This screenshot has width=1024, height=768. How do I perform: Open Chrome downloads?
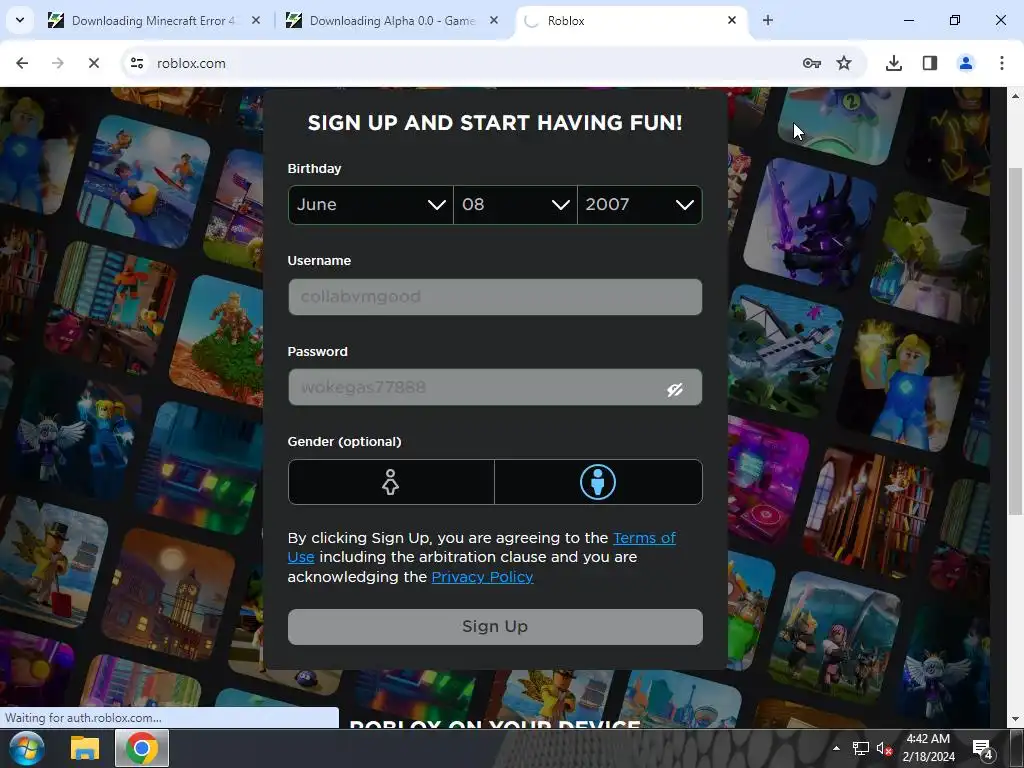(x=894, y=63)
